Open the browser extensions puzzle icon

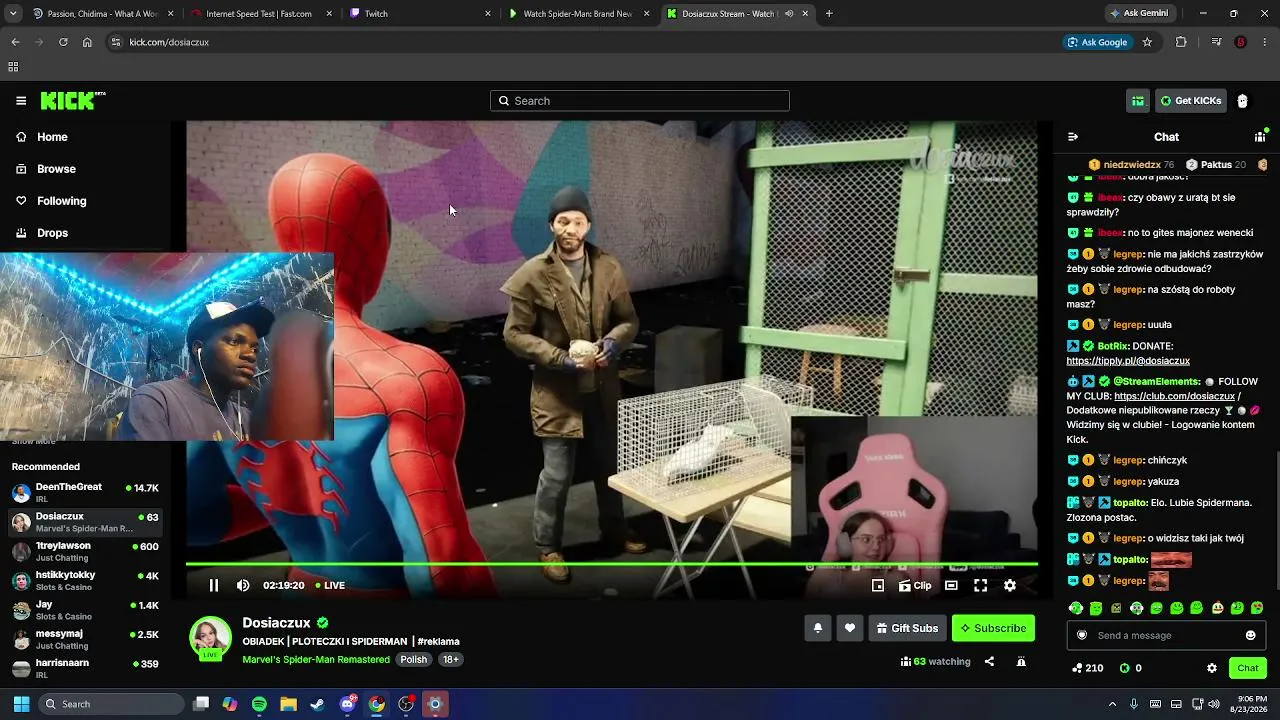pos(1181,42)
